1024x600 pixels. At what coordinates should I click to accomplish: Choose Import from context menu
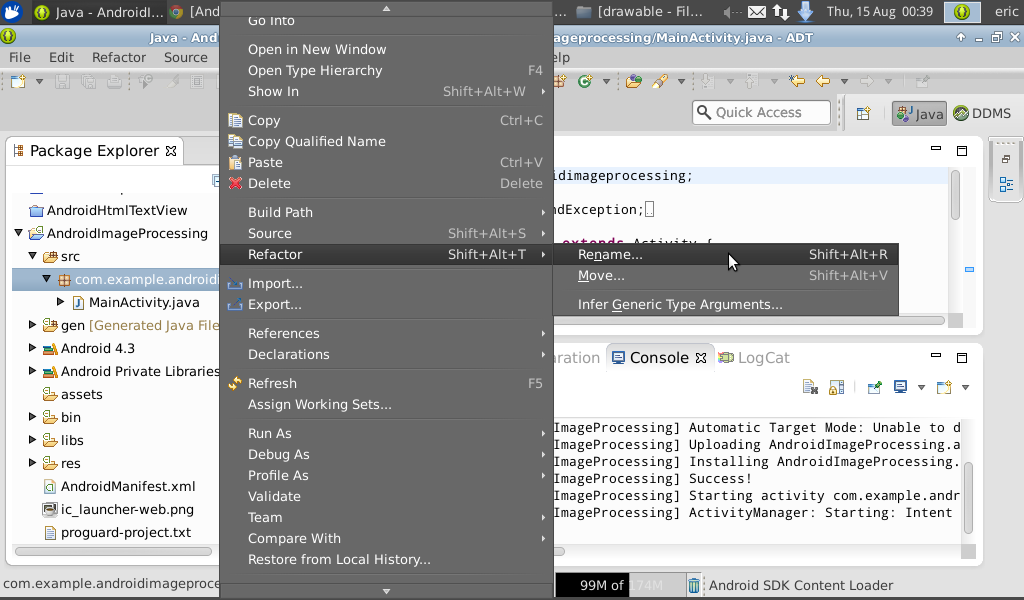pyautogui.click(x=387, y=283)
